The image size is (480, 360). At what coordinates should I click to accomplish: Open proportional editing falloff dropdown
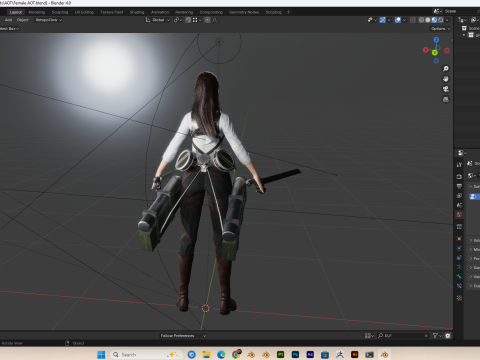215,20
